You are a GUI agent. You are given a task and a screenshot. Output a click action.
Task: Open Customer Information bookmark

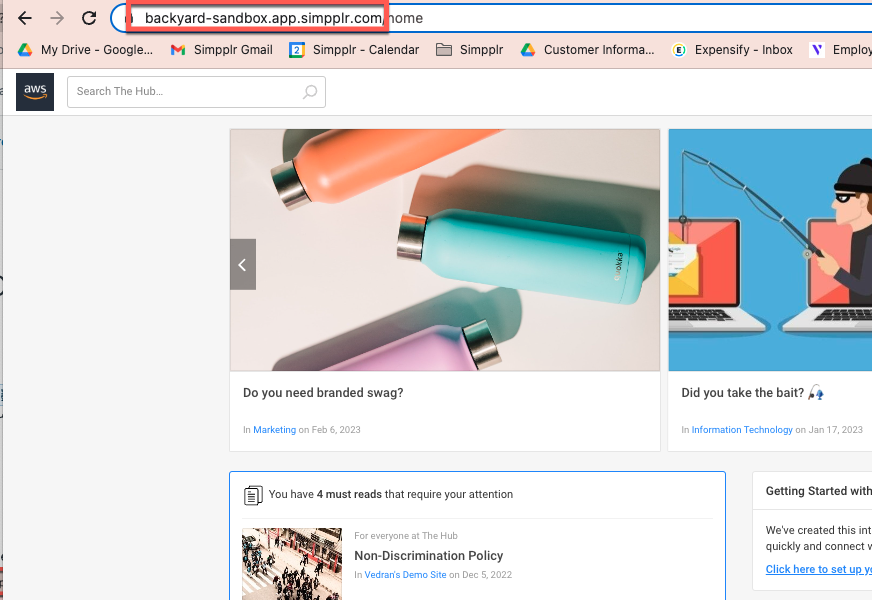pos(588,50)
